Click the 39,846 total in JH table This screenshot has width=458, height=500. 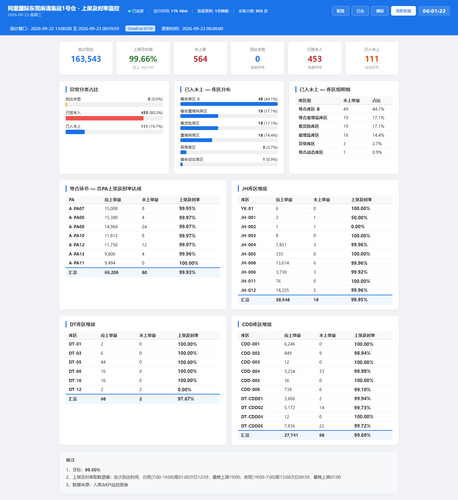click(x=283, y=300)
